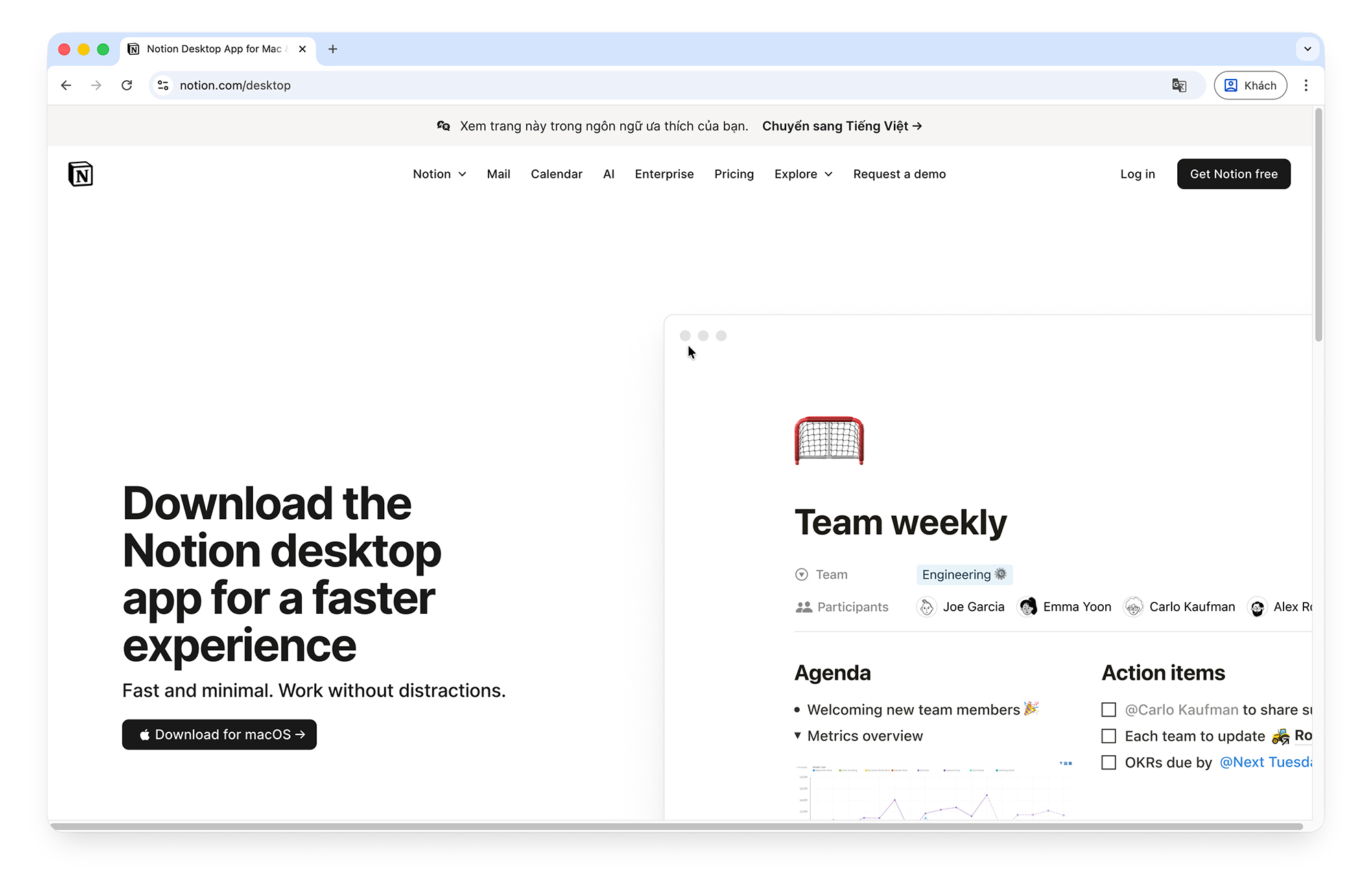Screen dimensions: 1372x895
Task: Go back with the browser back arrow
Action: [x=67, y=86]
